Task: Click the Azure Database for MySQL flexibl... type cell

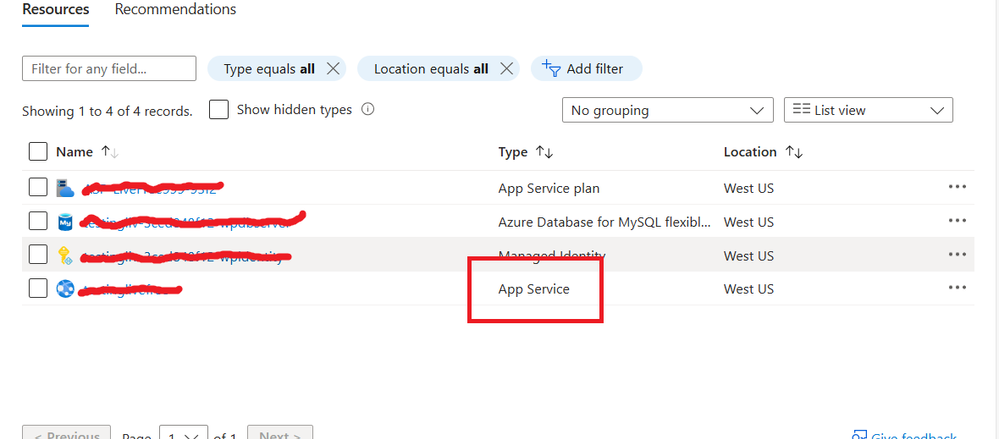Action: coord(605,222)
